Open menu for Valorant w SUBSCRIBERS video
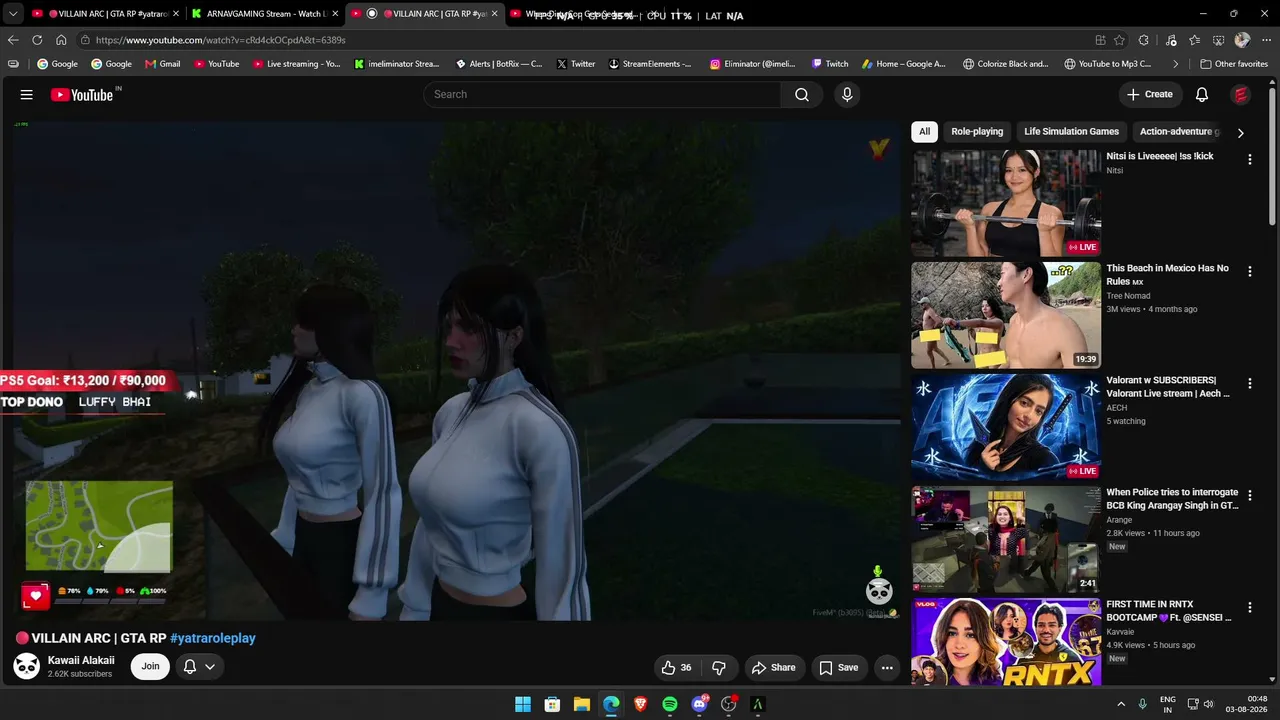 (x=1249, y=383)
